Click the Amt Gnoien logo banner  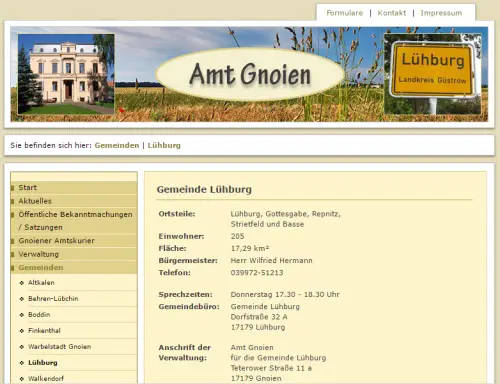[250, 74]
